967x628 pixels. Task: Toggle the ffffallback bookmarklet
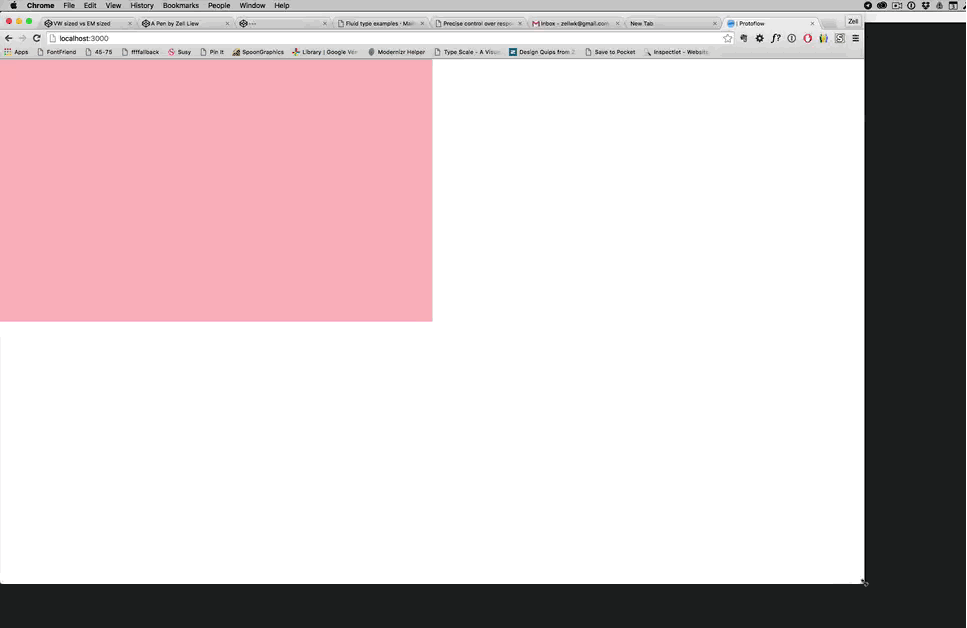click(x=140, y=52)
